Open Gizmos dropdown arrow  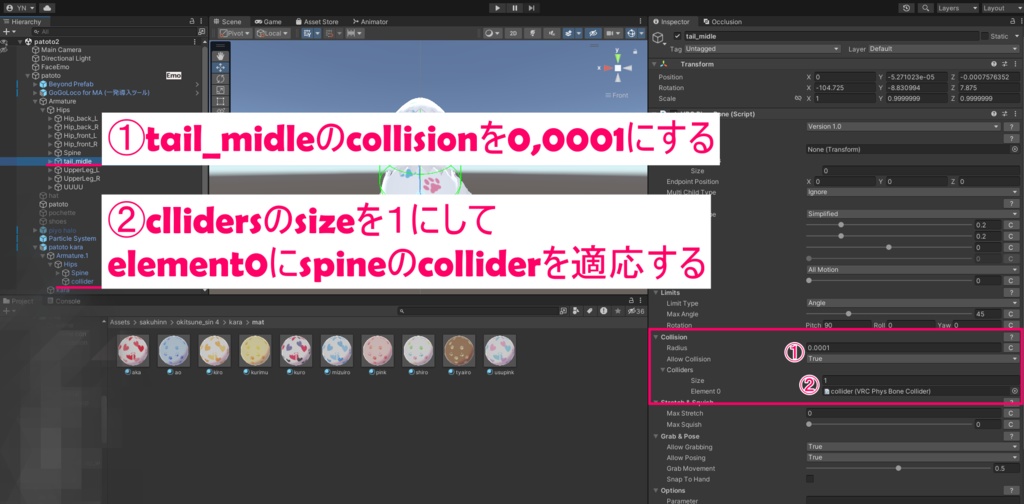click(x=641, y=33)
